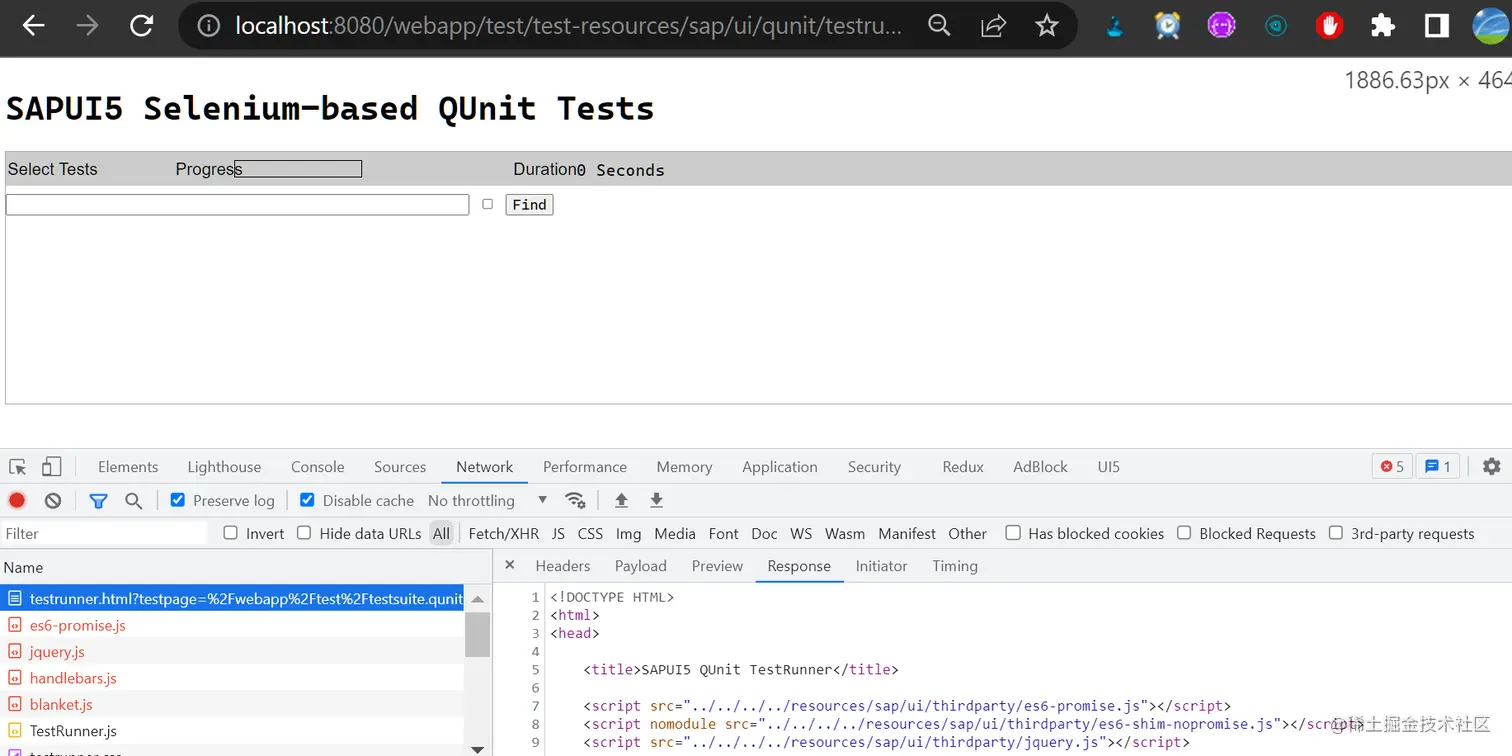Check 3rd-party requests
Screen dimensions: 1512x756
pos(1336,533)
